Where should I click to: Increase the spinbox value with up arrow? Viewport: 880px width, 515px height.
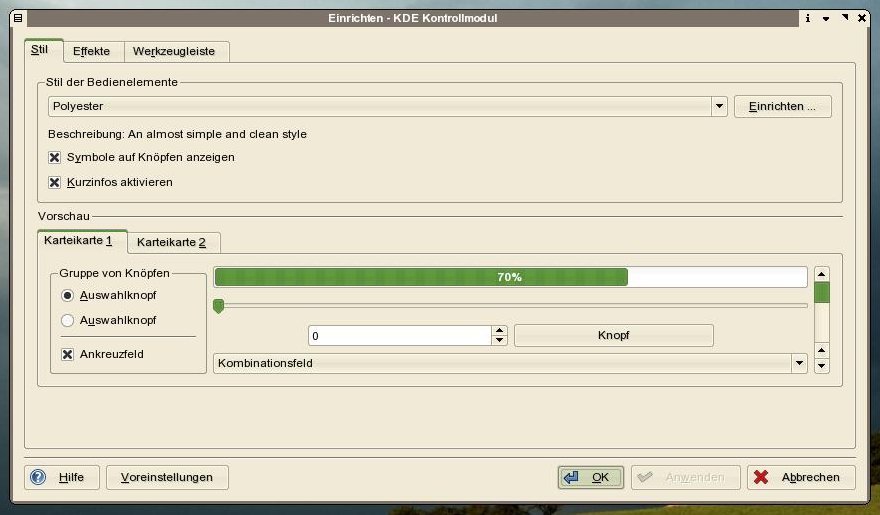[499, 331]
